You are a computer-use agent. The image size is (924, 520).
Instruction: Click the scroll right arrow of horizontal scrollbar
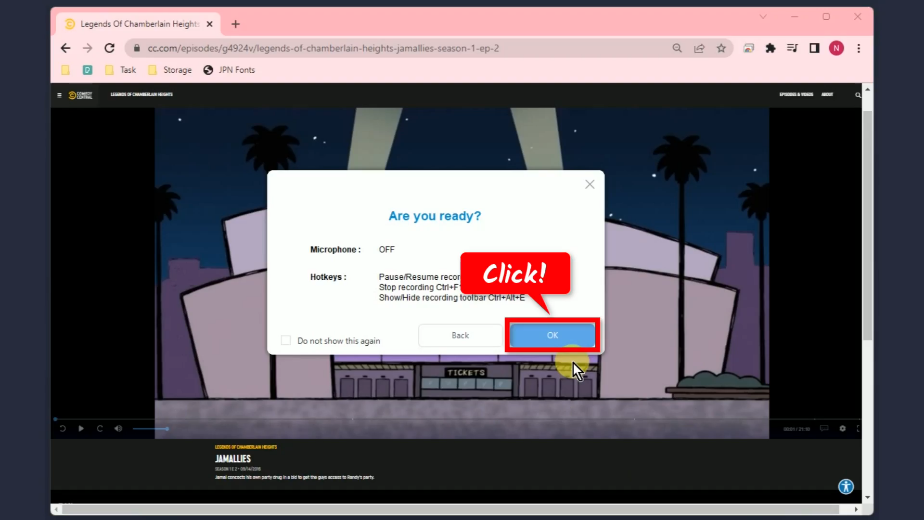coord(856,509)
